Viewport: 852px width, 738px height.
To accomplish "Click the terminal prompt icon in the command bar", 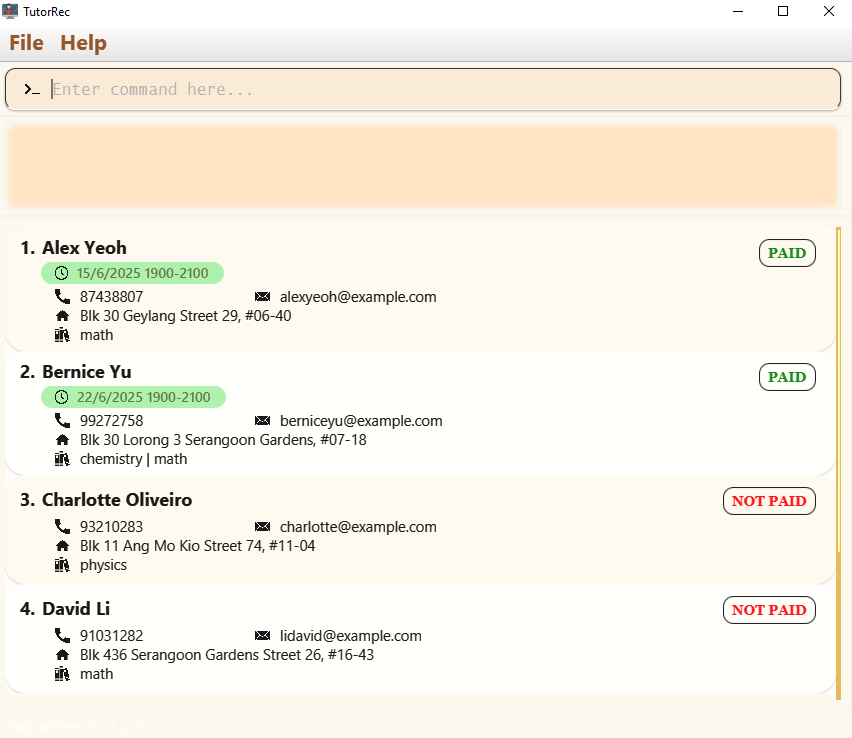I will point(31,89).
